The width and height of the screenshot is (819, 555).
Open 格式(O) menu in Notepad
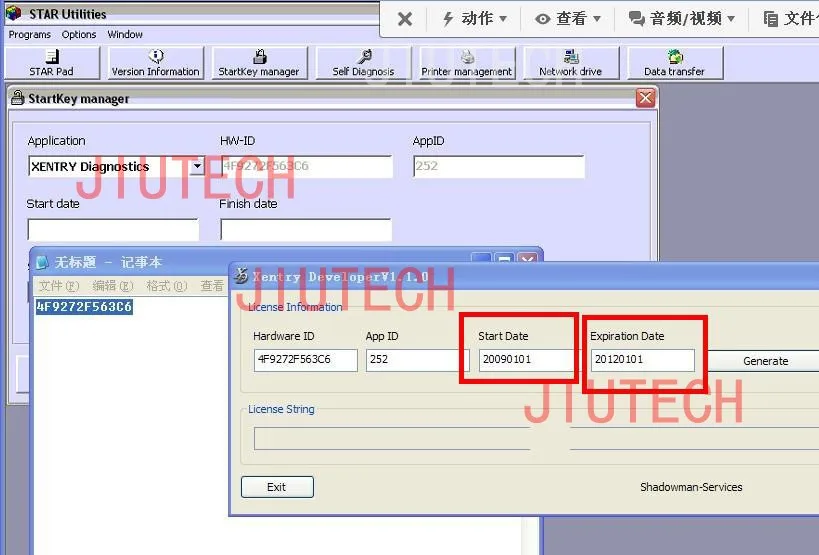click(167, 286)
